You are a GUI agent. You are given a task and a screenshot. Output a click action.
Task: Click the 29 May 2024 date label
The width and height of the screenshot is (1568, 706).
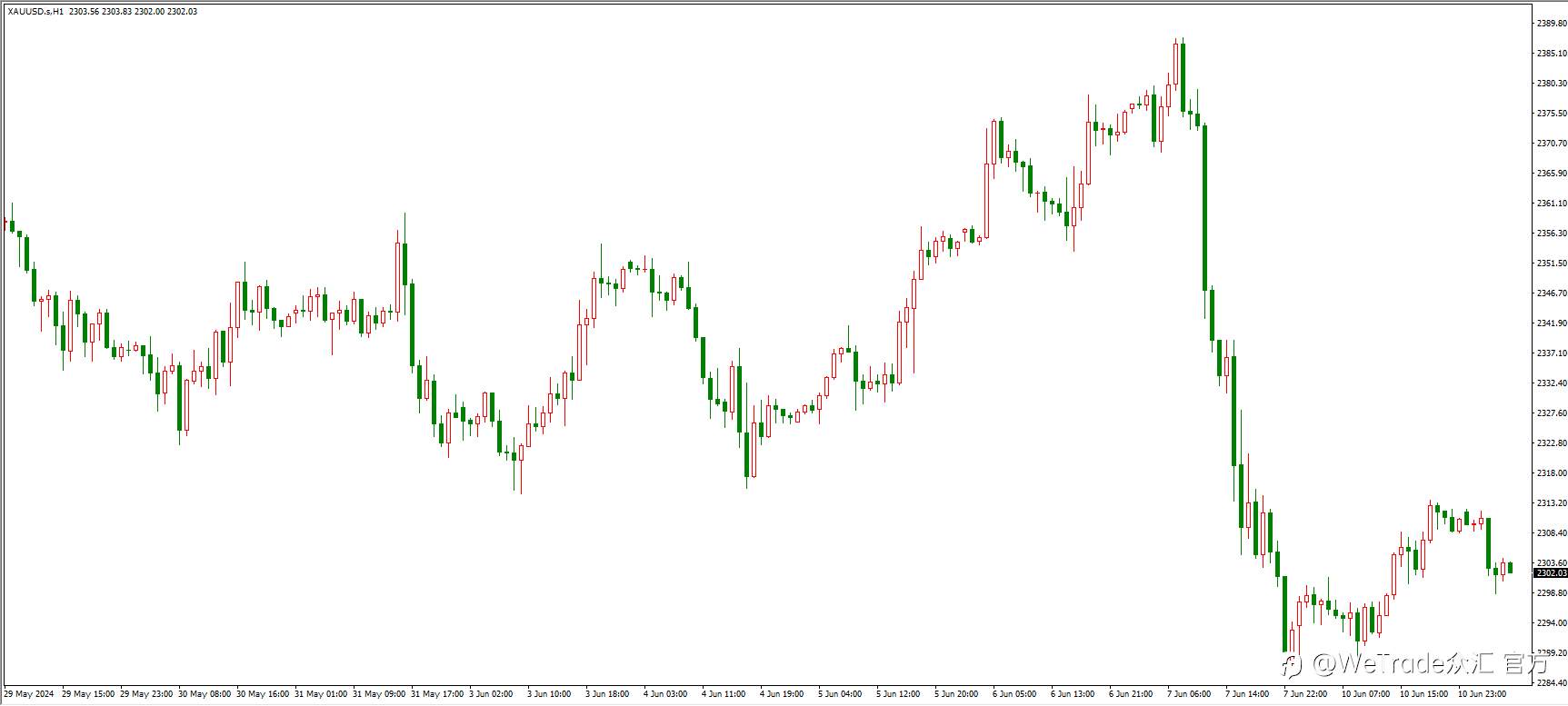[x=29, y=694]
